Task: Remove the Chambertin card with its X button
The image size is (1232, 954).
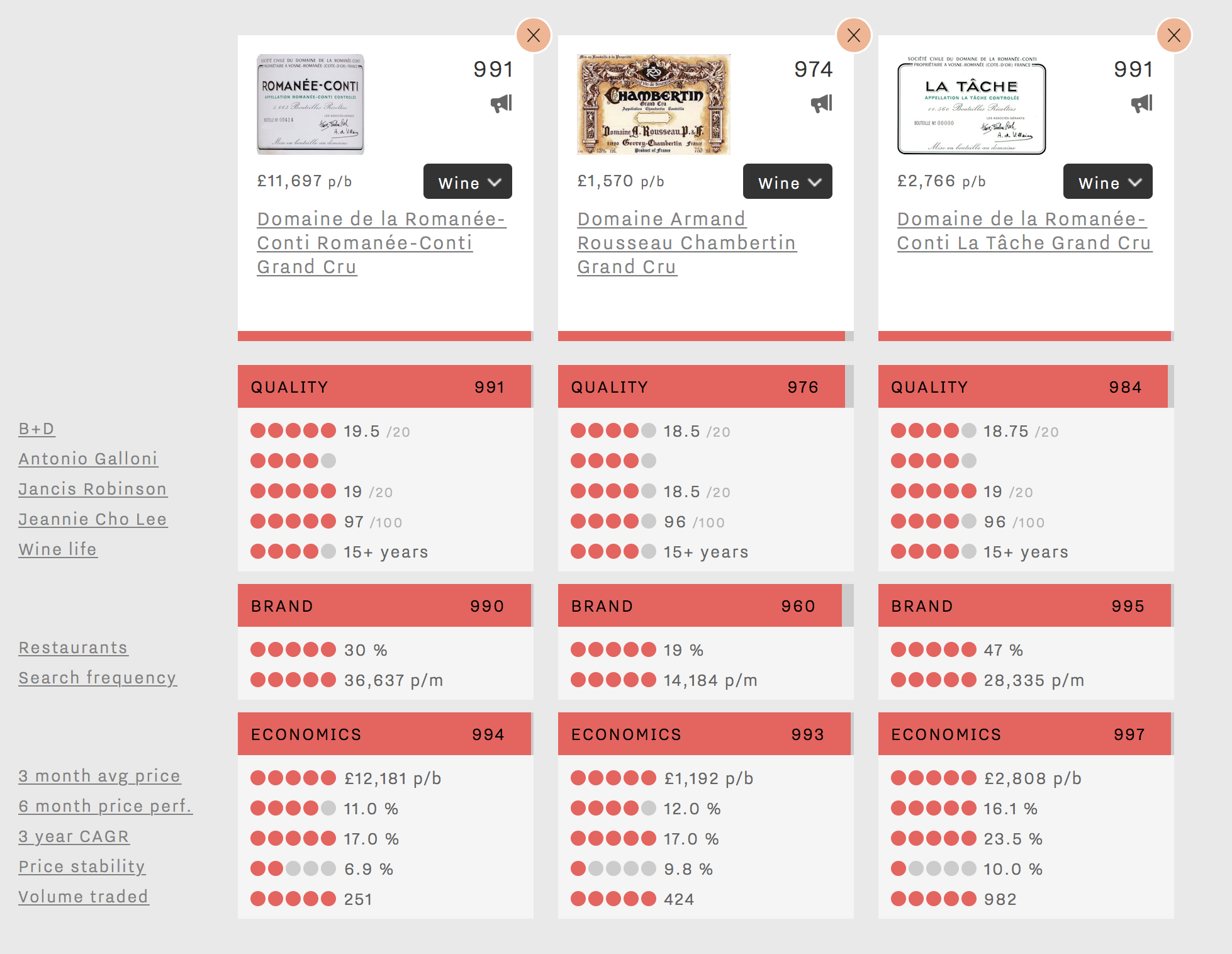Action: tap(854, 35)
